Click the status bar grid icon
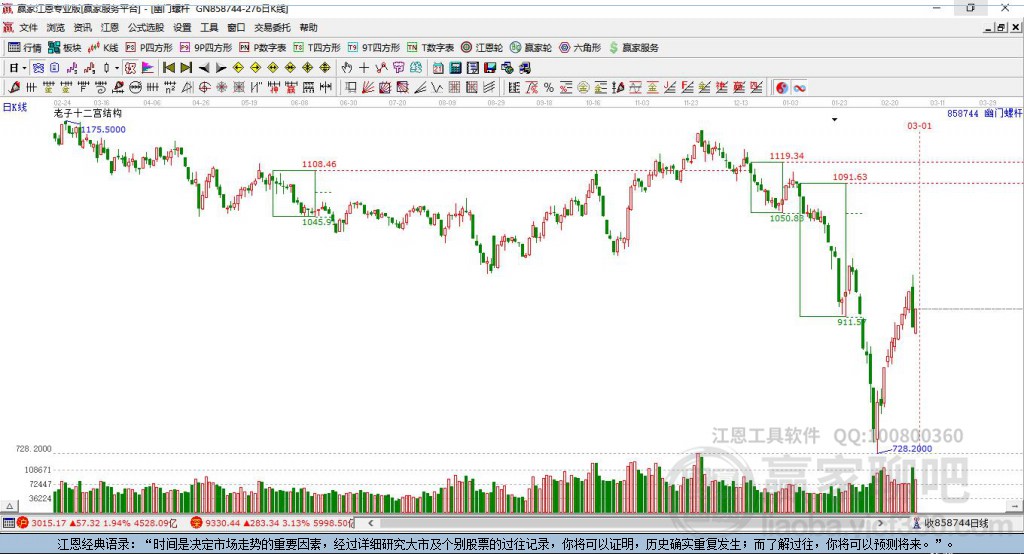1024x554 pixels. pos(8,523)
